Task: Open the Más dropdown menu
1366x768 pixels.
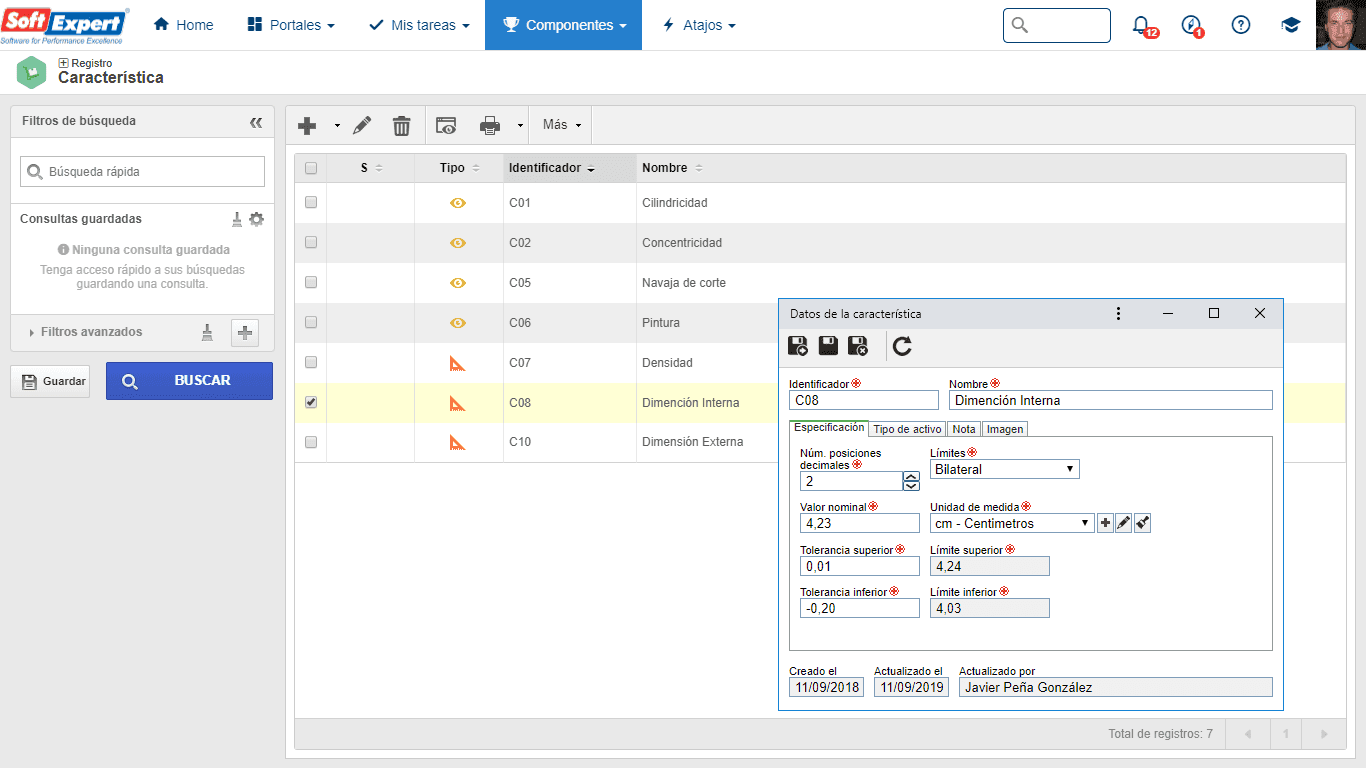Action: (x=562, y=125)
